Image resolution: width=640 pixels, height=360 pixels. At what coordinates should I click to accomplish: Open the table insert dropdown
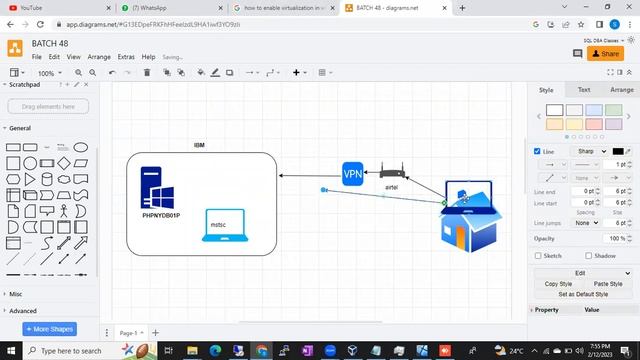325,73
